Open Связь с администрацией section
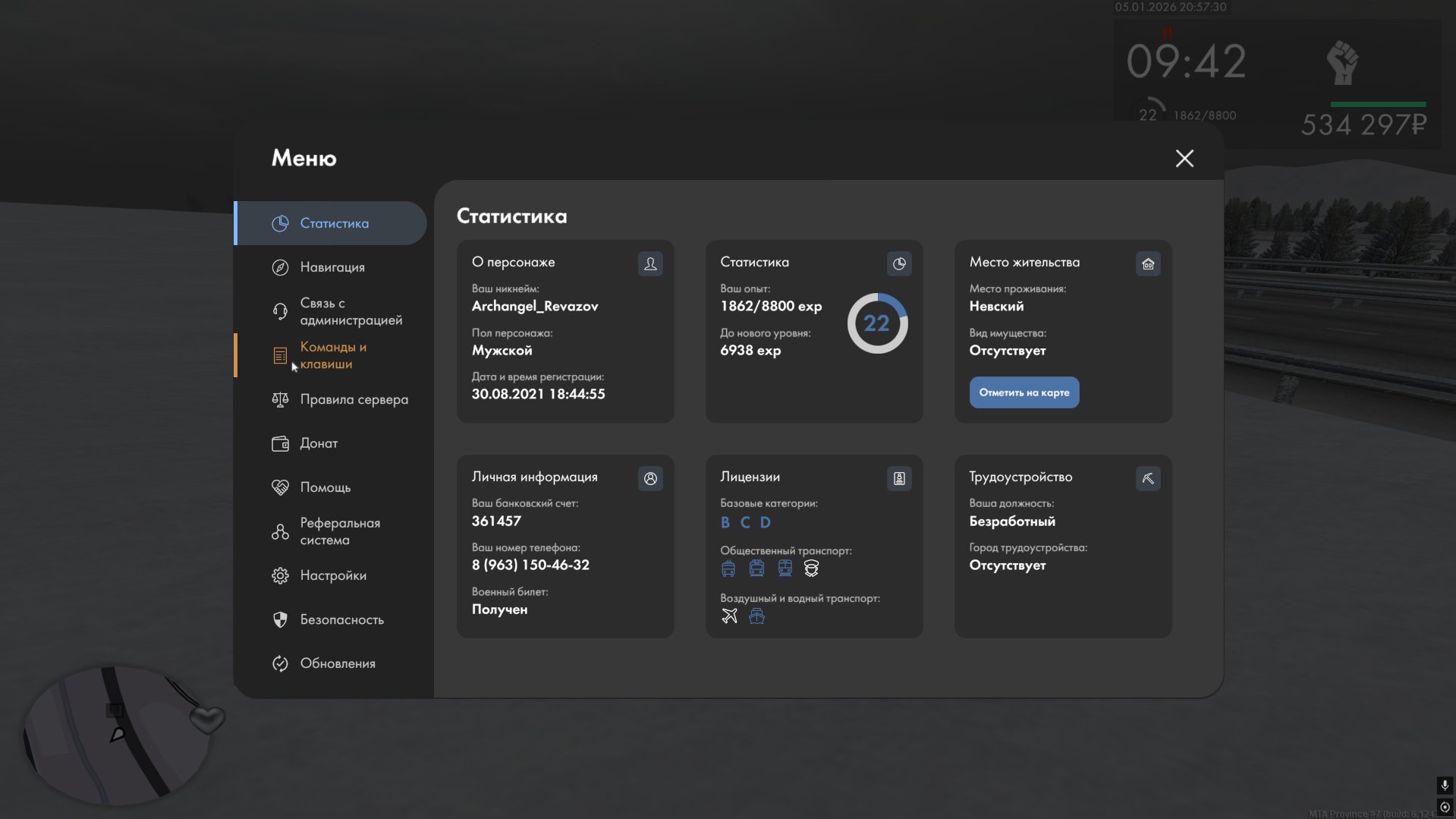This screenshot has width=1456, height=819. [331, 311]
